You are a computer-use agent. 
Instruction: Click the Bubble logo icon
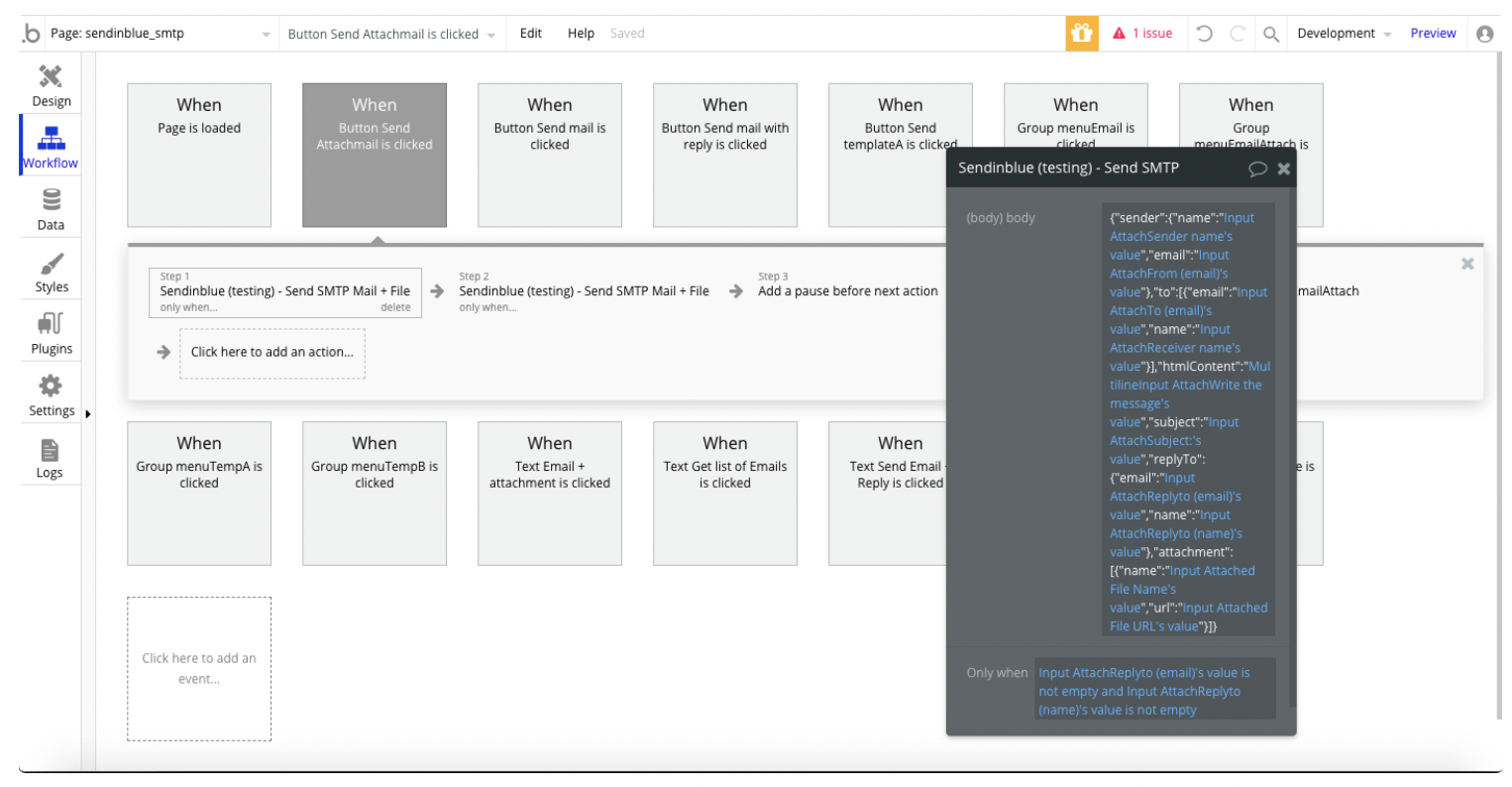pos(32,33)
